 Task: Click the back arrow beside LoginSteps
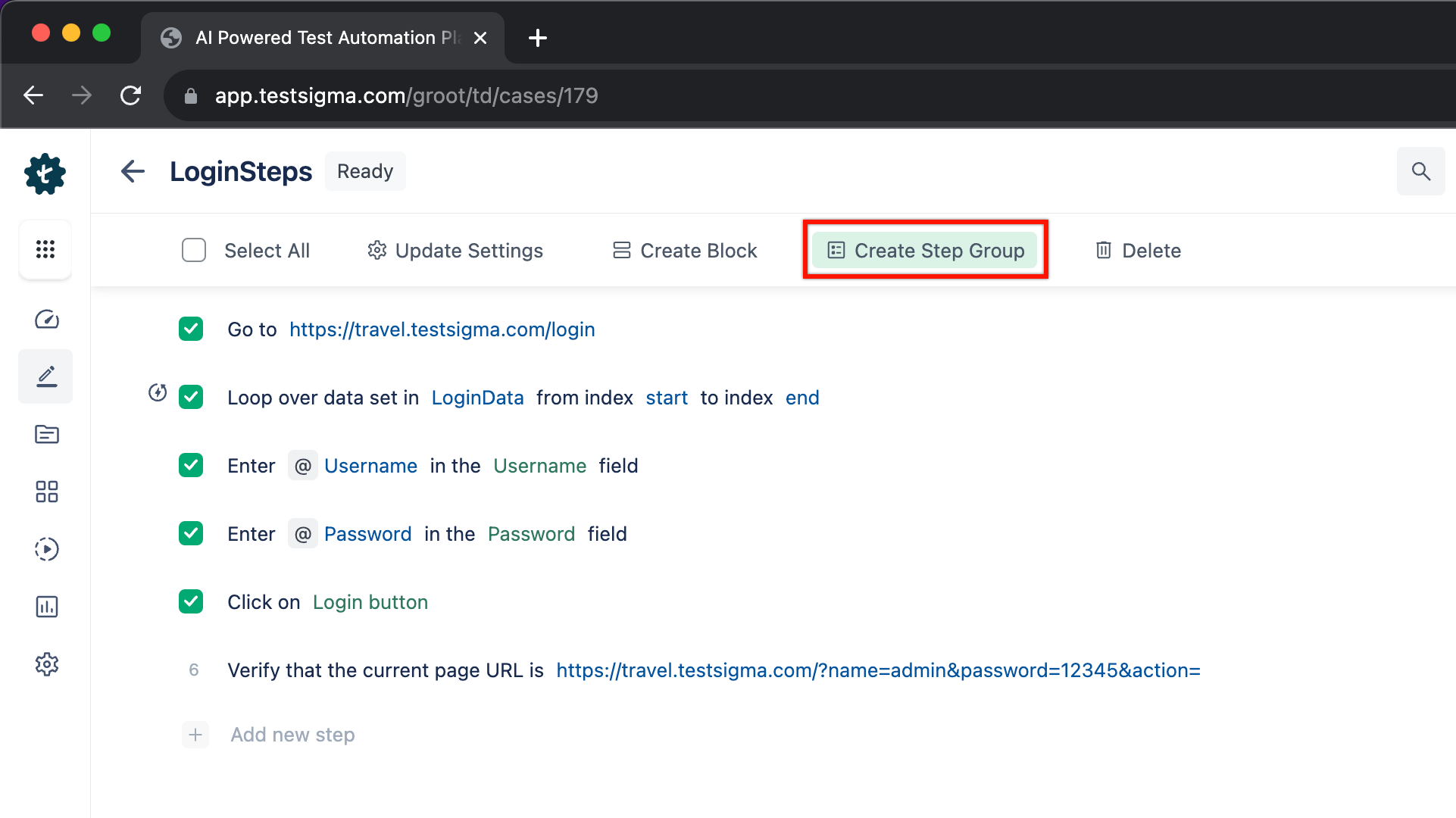point(133,171)
